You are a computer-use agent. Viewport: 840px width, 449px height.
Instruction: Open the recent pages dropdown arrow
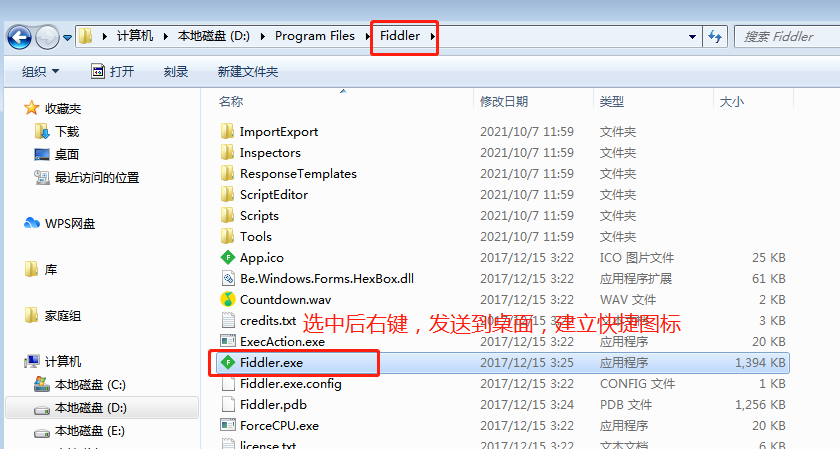pyautogui.click(x=68, y=38)
